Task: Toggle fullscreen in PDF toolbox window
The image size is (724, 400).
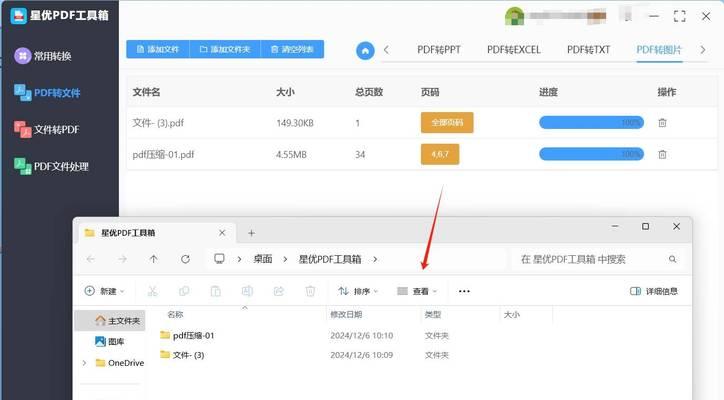Action: 679,16
